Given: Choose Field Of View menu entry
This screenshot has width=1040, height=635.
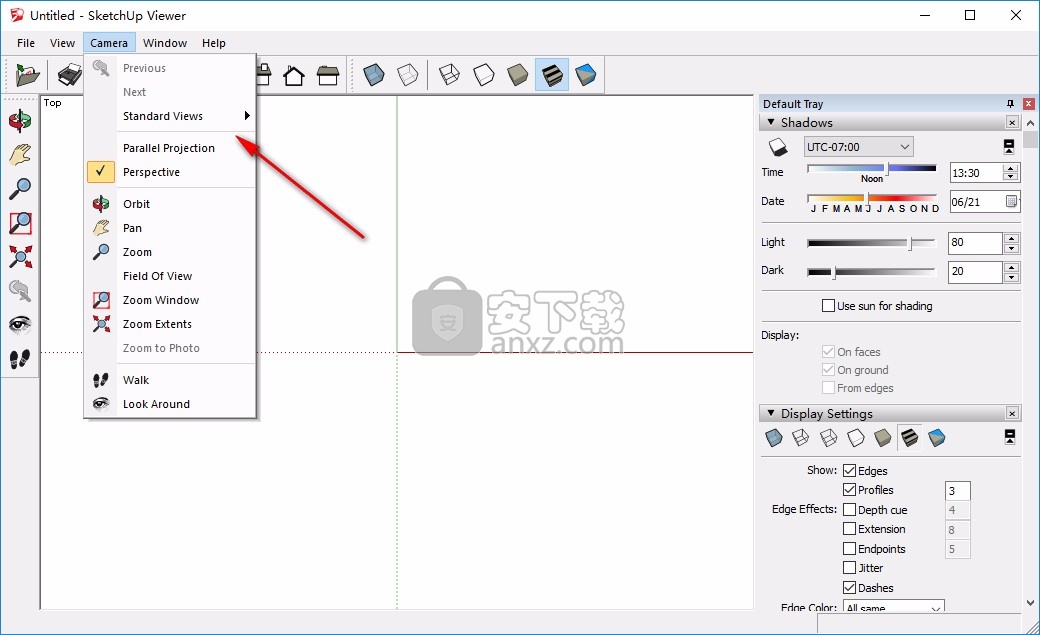Looking at the screenshot, I should click(170, 276).
